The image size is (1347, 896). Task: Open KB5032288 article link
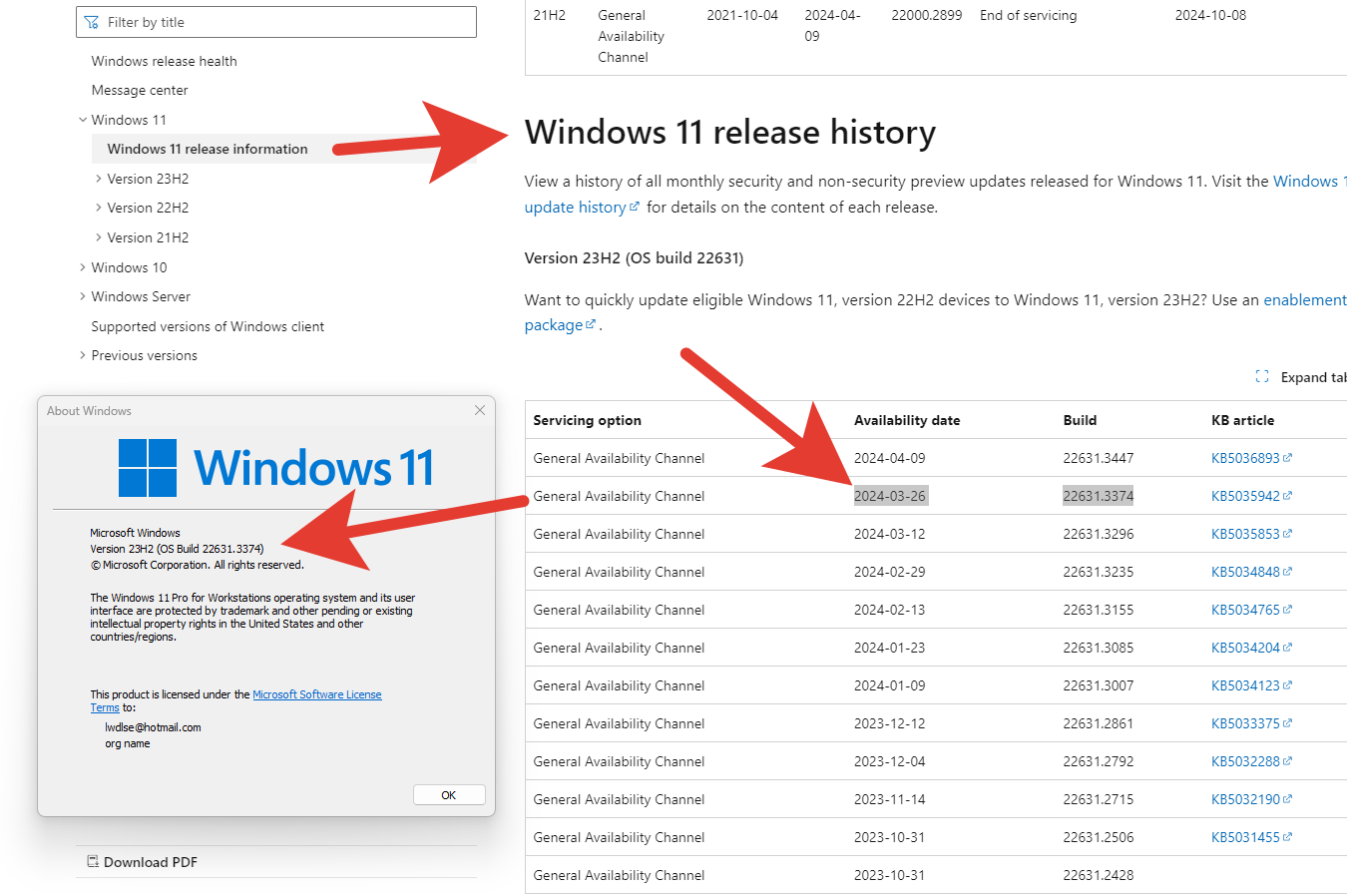(x=1245, y=761)
